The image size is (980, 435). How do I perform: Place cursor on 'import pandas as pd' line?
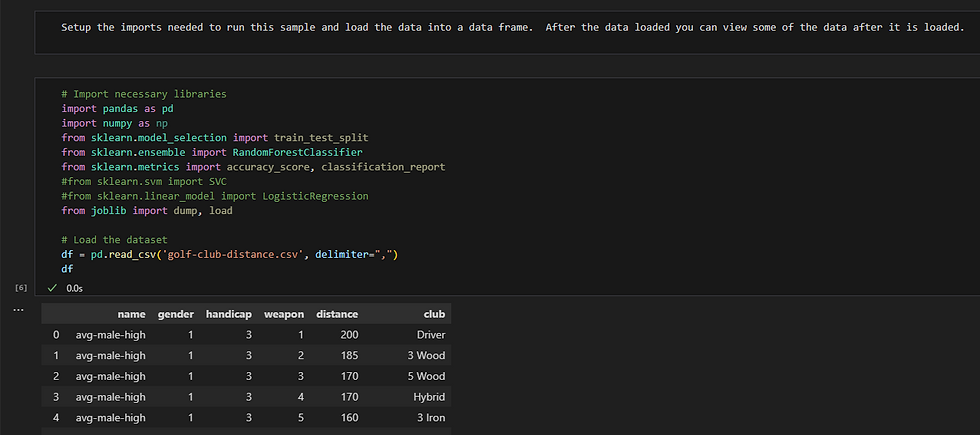(x=118, y=109)
